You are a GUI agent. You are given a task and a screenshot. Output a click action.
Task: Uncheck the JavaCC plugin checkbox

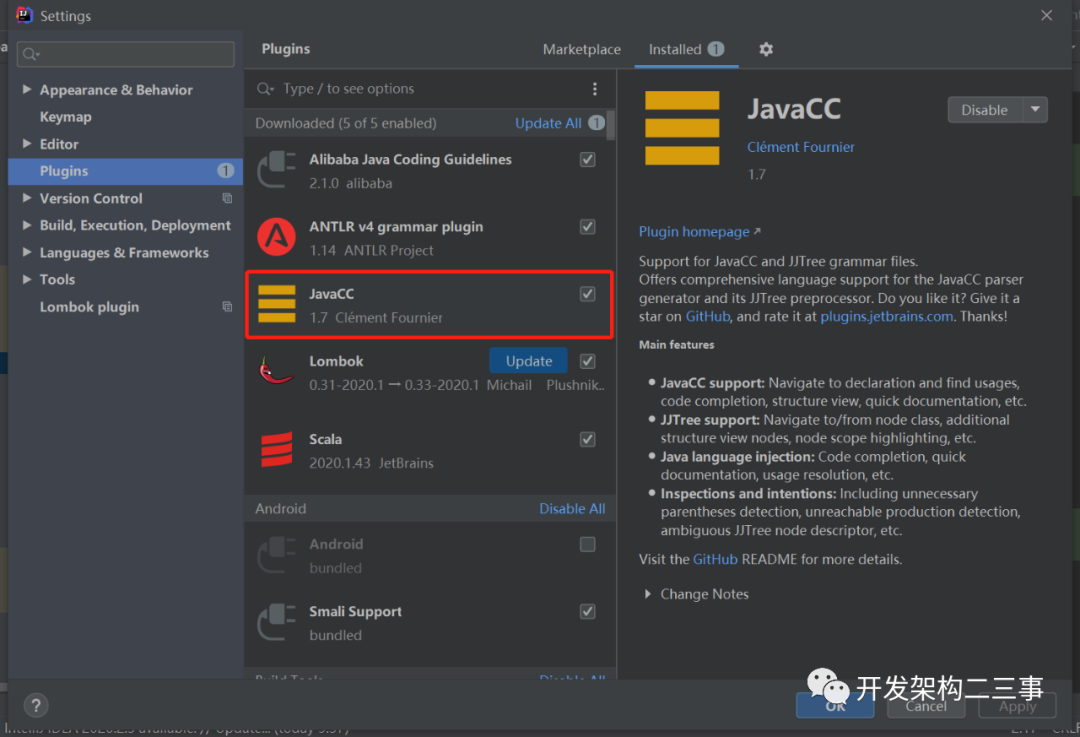588,294
